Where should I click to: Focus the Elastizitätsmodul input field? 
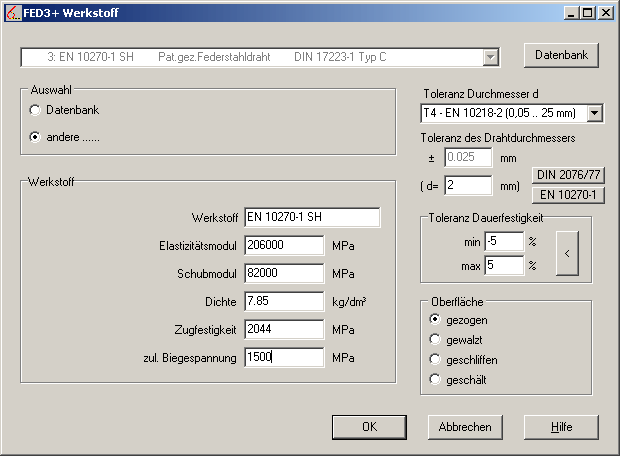pos(284,246)
